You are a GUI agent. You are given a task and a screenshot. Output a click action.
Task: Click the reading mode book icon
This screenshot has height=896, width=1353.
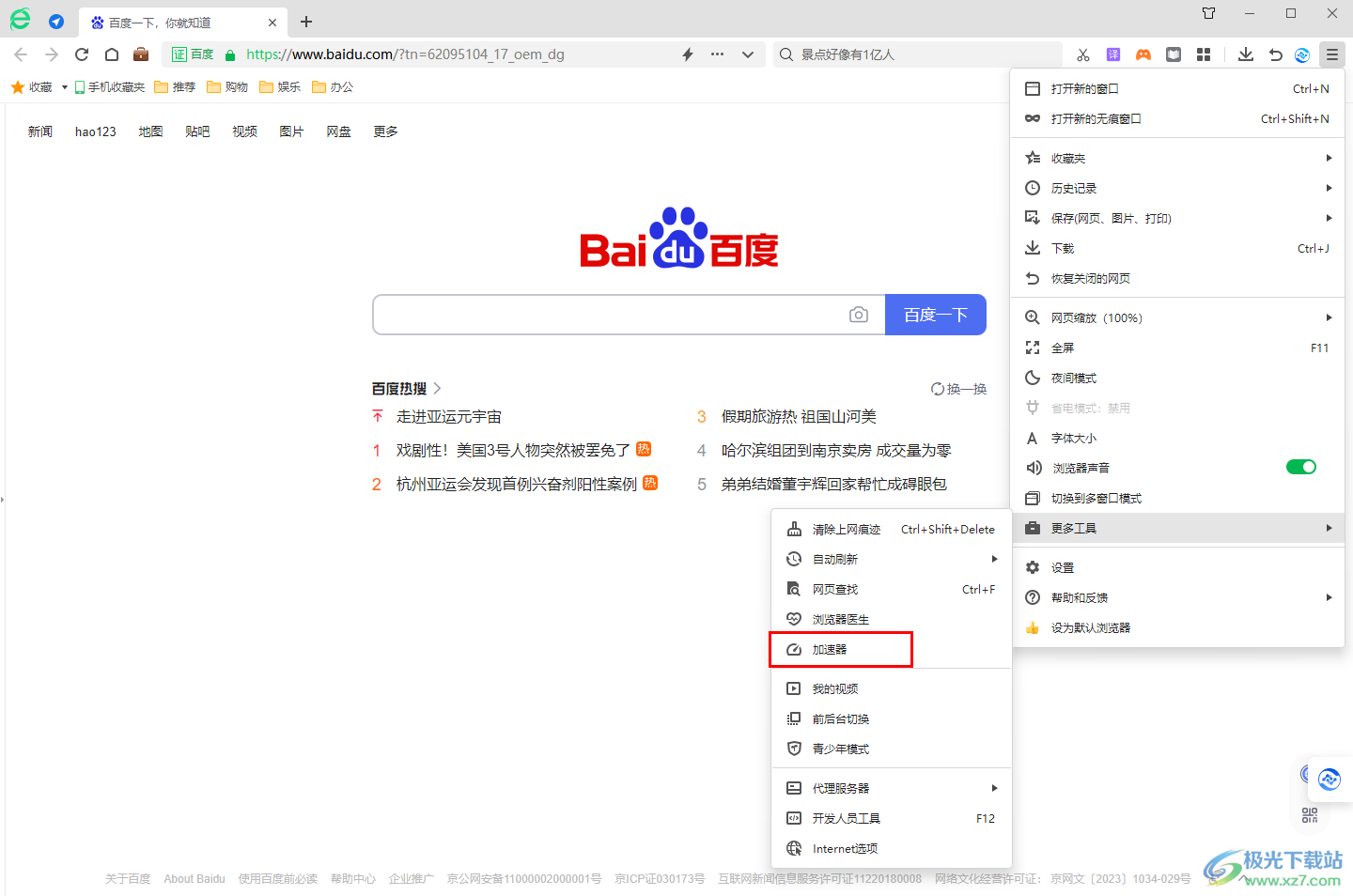click(1174, 54)
